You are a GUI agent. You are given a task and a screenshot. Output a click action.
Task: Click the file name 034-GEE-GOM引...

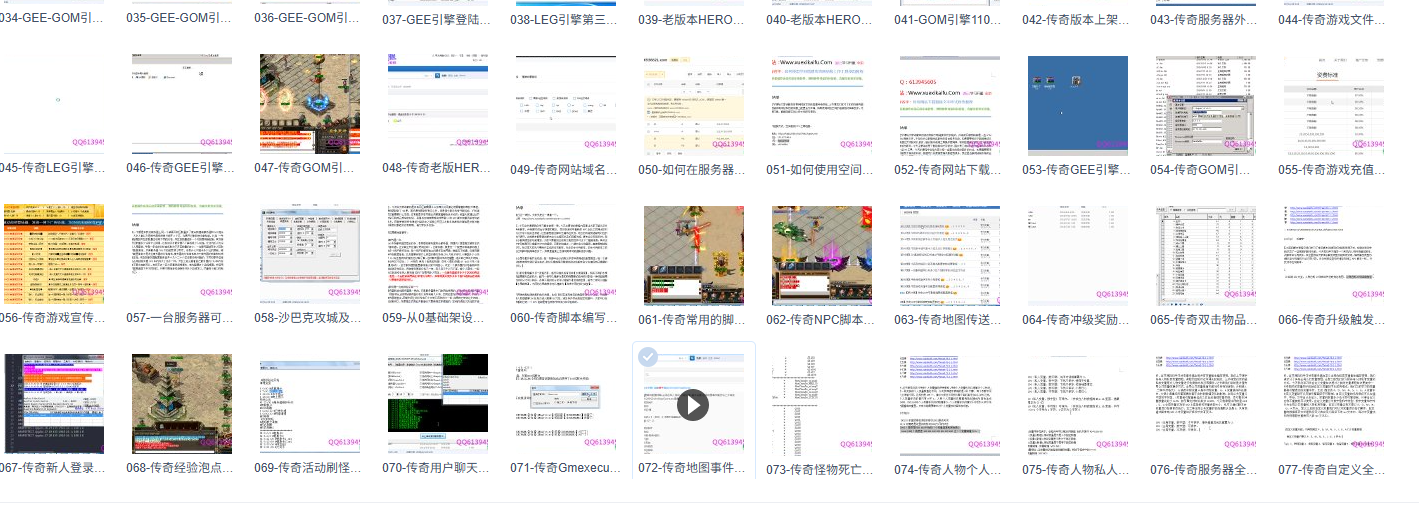(52, 19)
